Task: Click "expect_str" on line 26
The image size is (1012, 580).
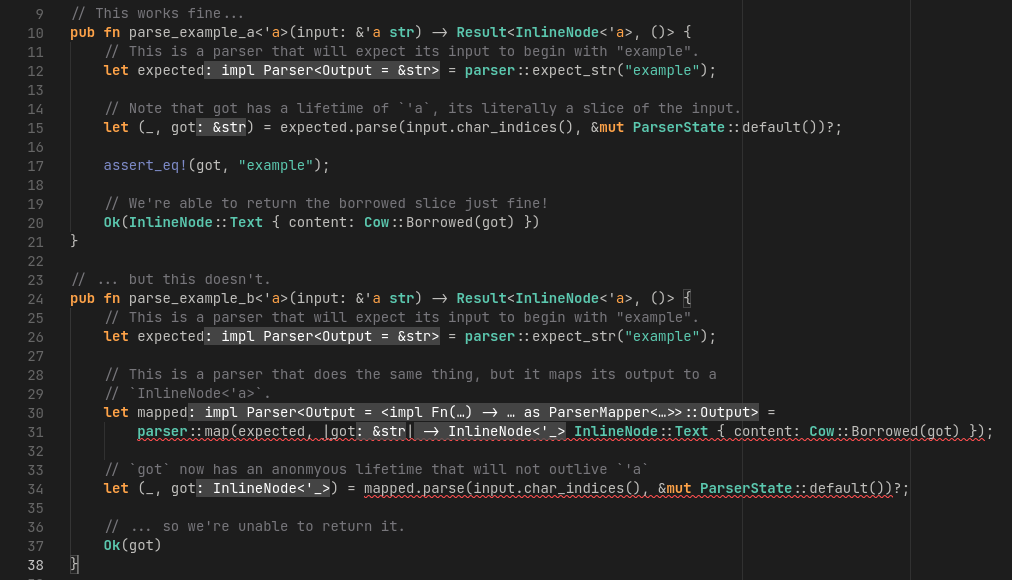Action: point(574,337)
